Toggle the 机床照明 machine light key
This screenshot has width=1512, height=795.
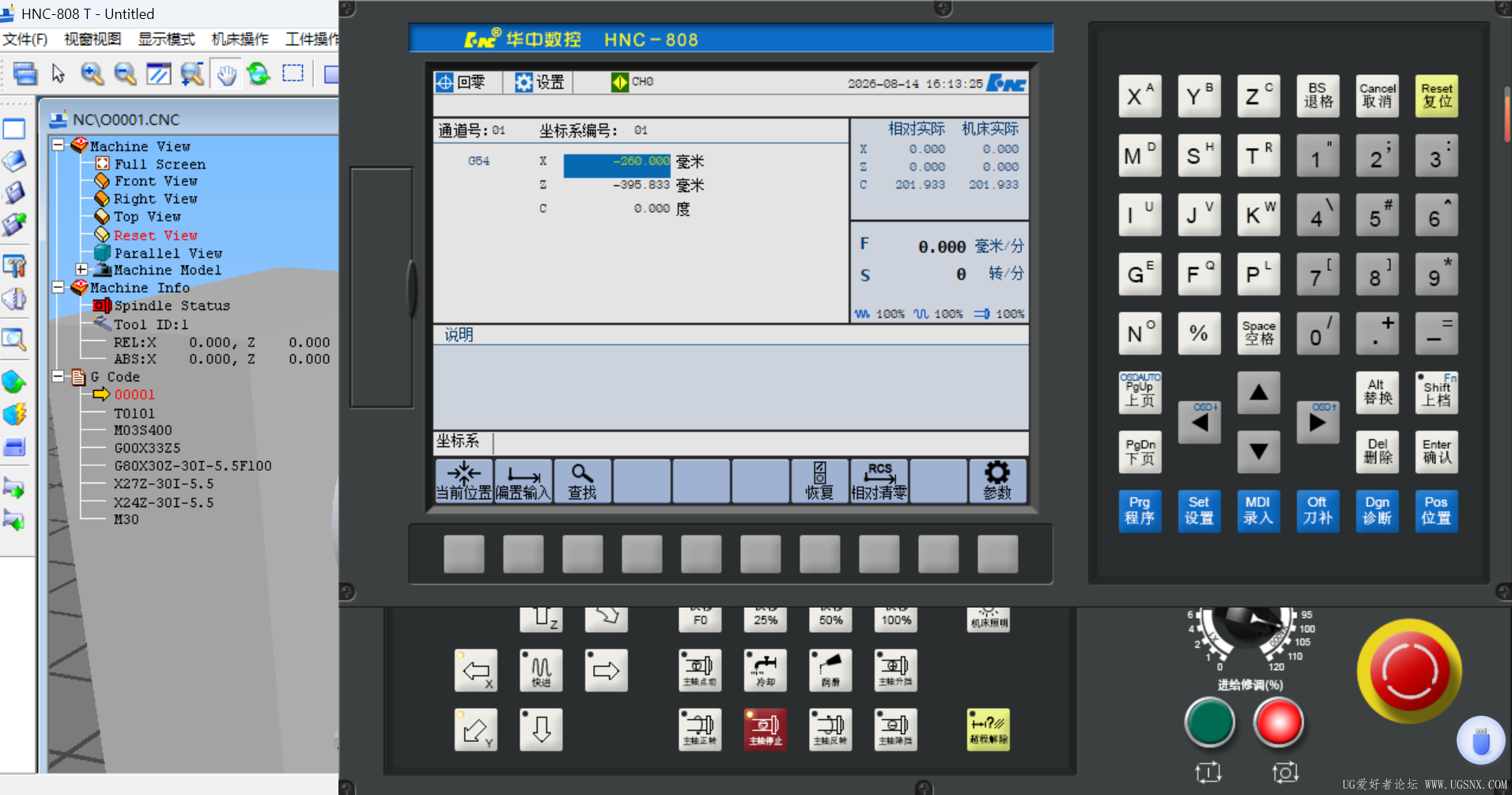[988, 619]
